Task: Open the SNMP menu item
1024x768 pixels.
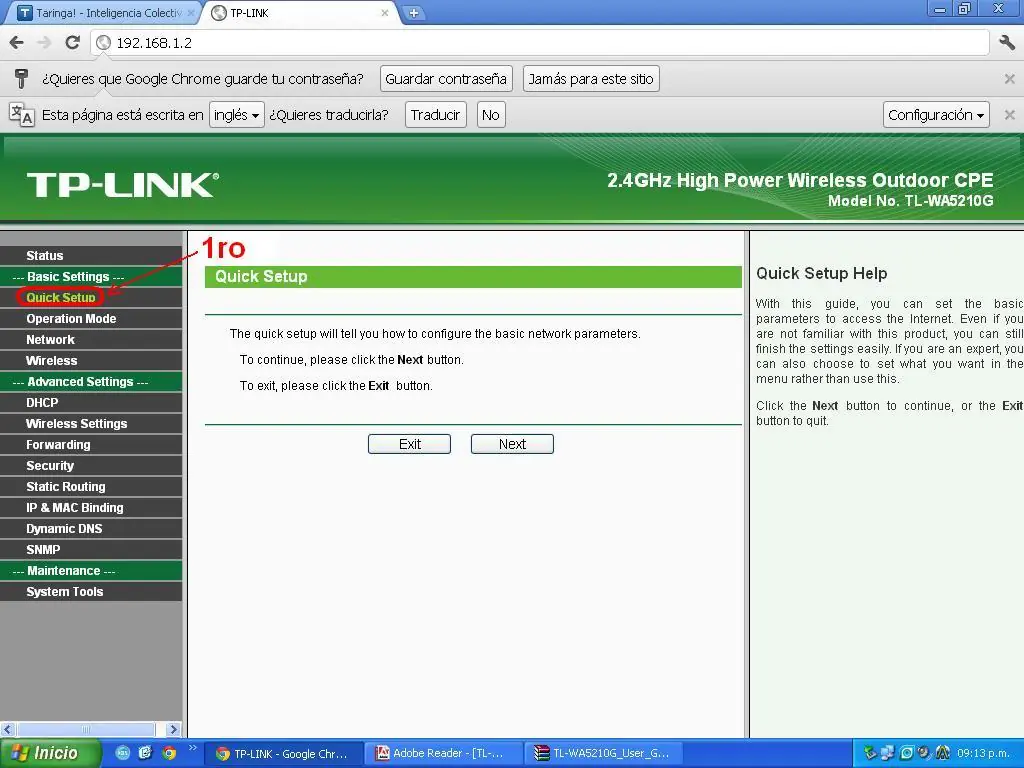Action: pos(91,550)
